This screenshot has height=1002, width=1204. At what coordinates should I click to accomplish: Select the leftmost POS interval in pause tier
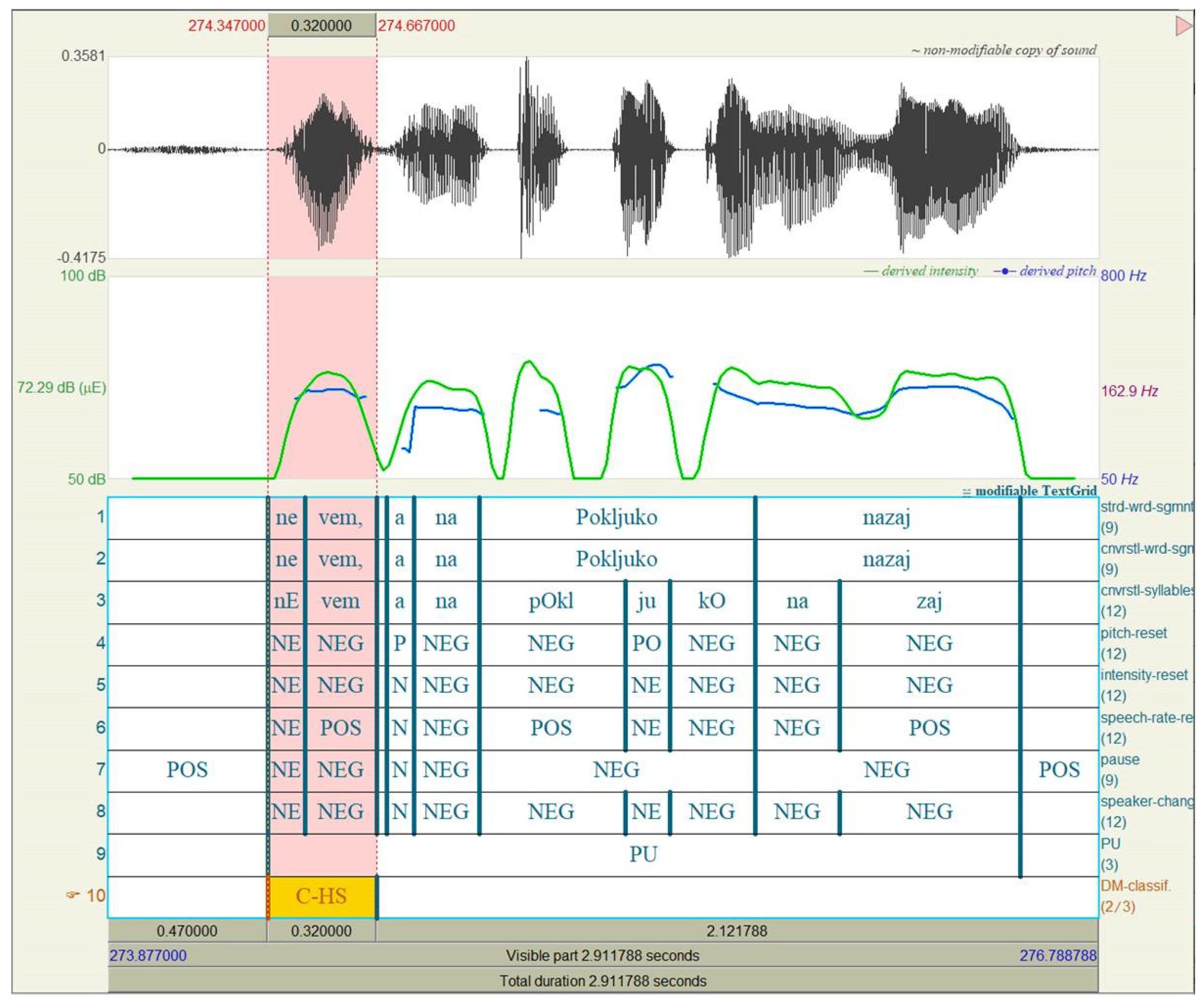tap(187, 769)
